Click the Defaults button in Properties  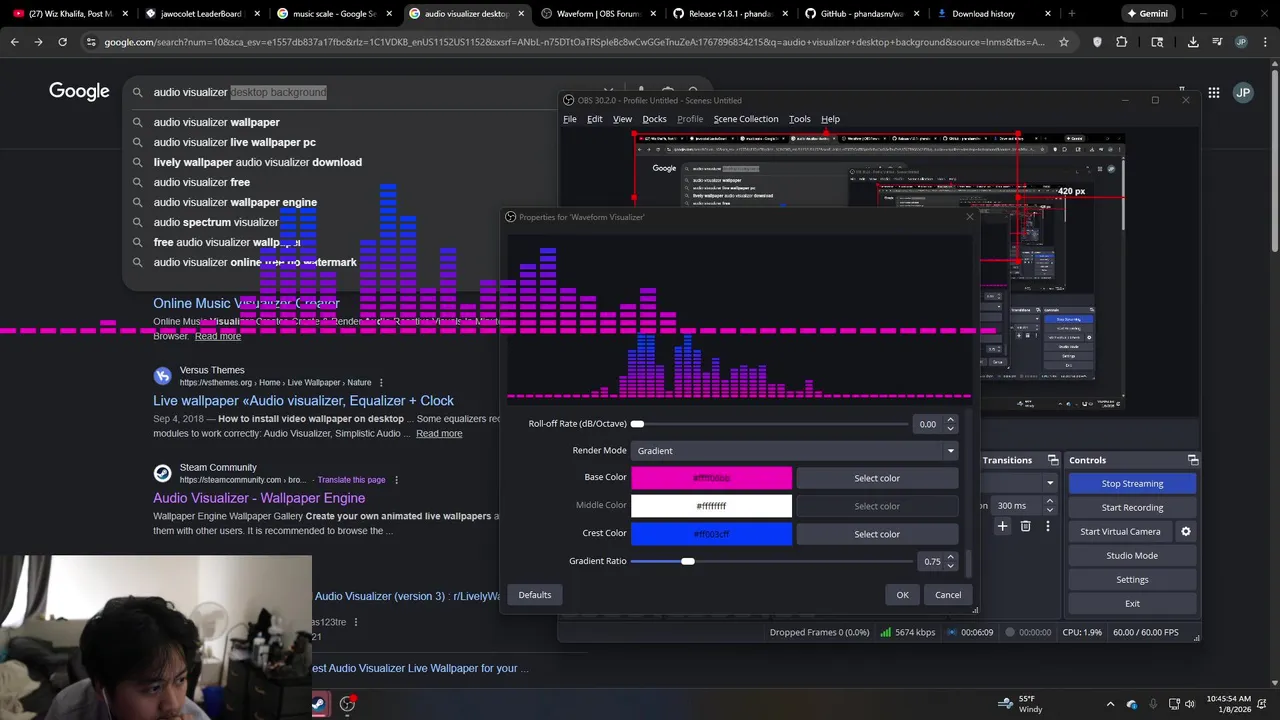pos(534,595)
